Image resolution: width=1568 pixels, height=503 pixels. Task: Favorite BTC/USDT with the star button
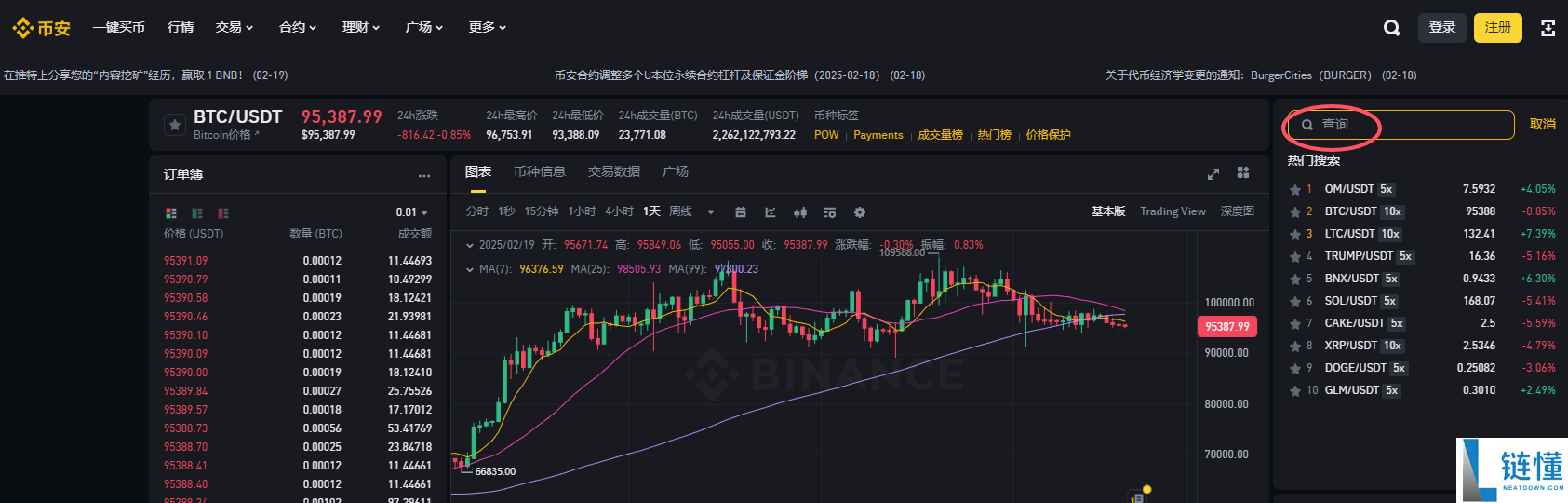174,125
